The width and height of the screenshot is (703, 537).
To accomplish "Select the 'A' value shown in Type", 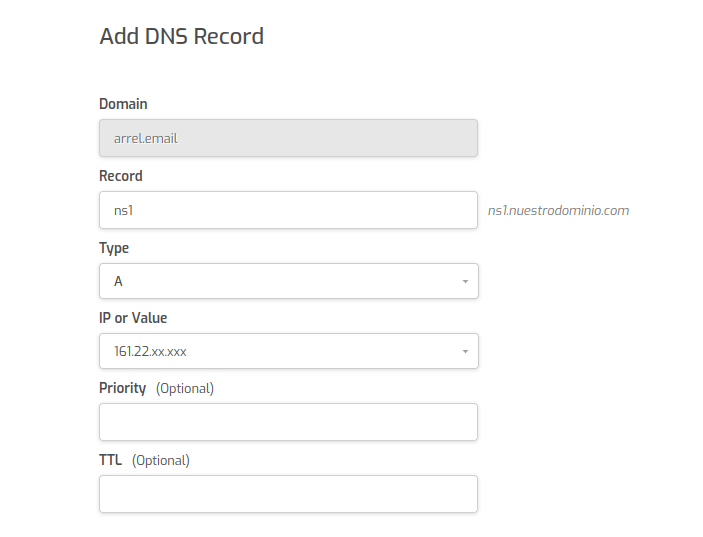I will point(118,282).
